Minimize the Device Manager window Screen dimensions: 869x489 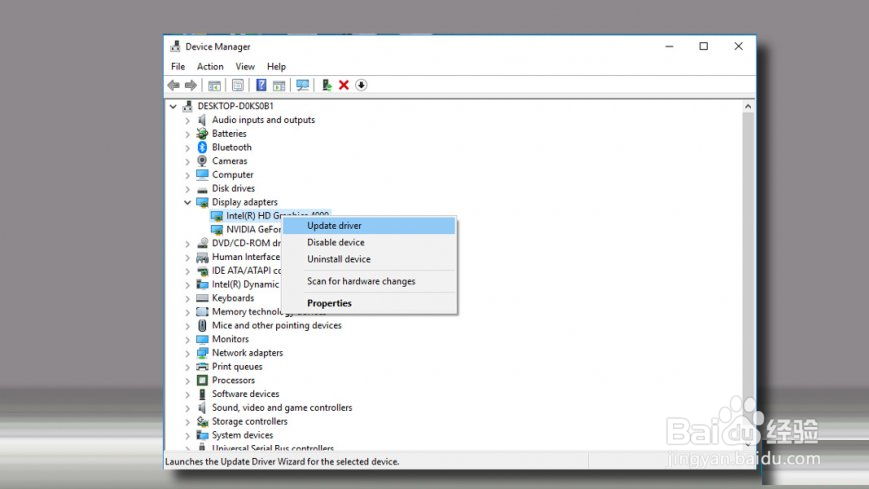coord(669,47)
